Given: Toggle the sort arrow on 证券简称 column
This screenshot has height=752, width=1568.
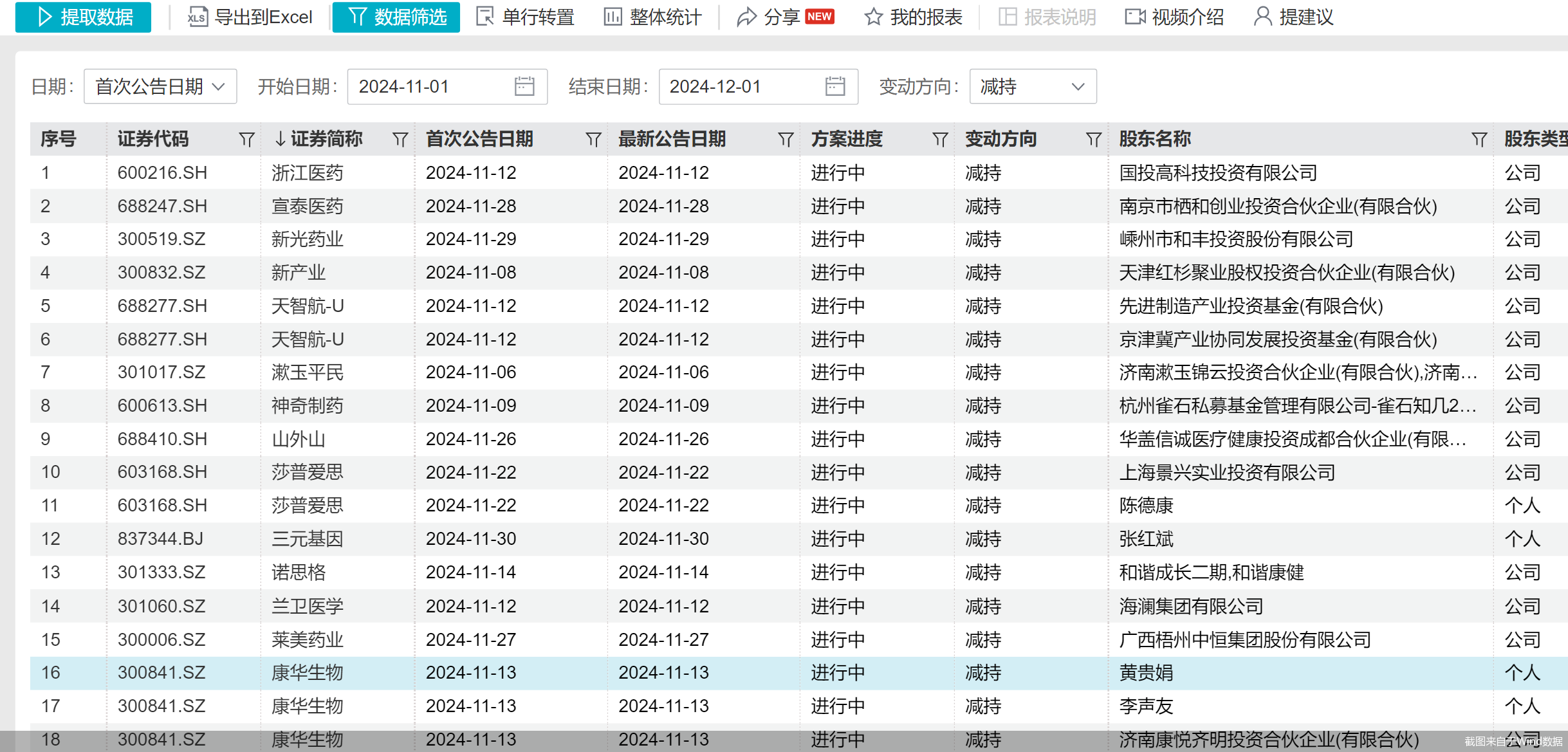Looking at the screenshot, I should coord(281,138).
